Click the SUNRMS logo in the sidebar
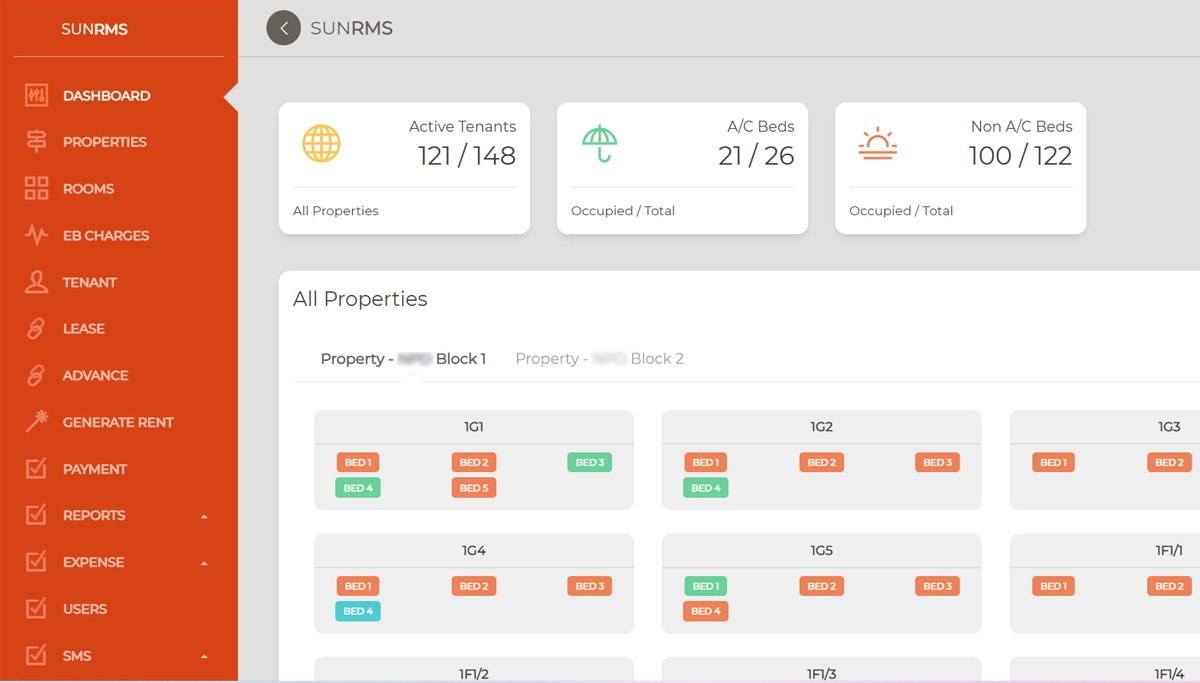This screenshot has height=683, width=1200. [94, 29]
